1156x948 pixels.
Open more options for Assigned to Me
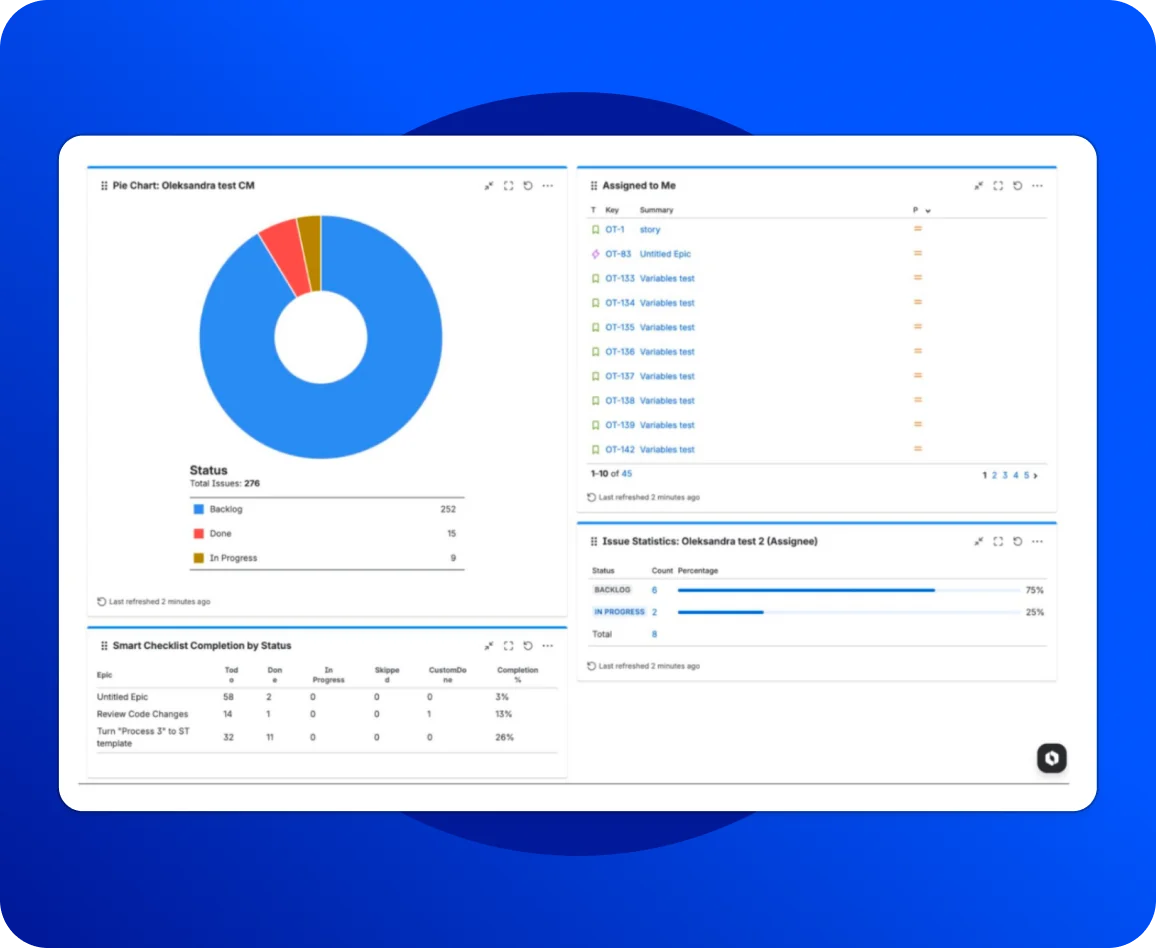[1037, 186]
